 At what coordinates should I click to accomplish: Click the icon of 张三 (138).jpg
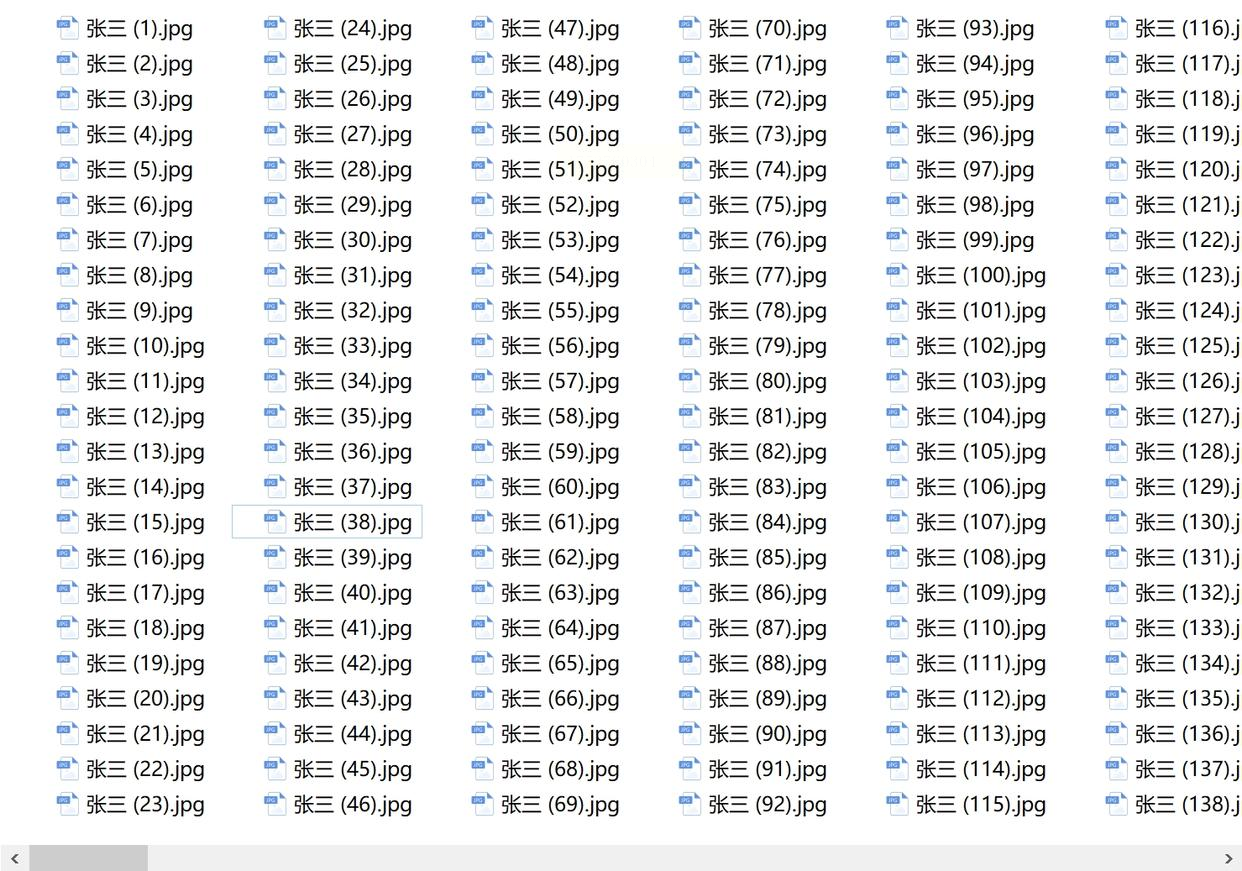[x=1116, y=803]
